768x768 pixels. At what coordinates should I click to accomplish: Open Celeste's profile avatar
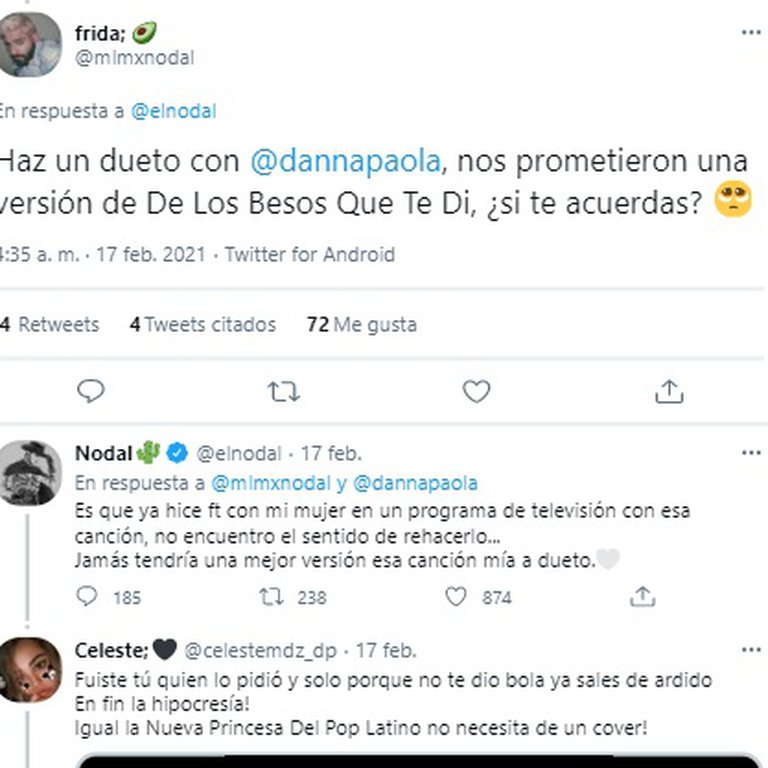29,670
